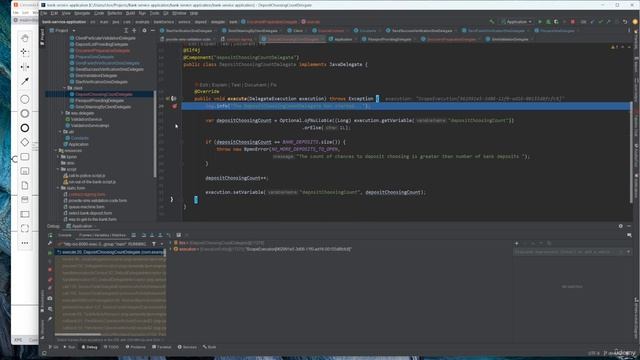
Task: Open the Terminal tool window tab
Action: coord(162,347)
